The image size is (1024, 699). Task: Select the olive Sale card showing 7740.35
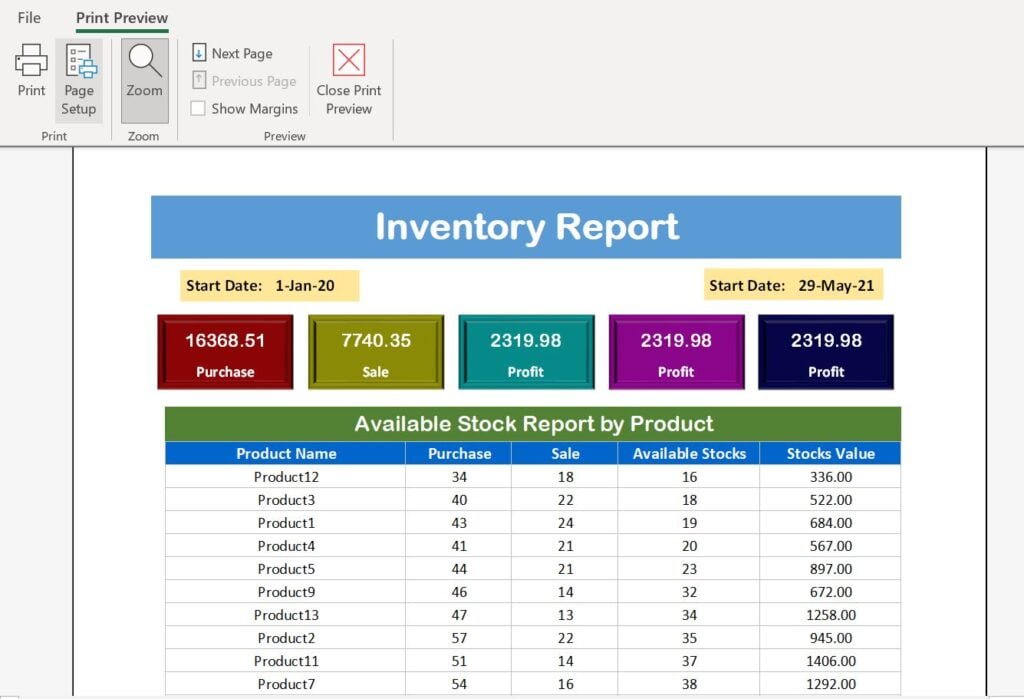(x=375, y=351)
